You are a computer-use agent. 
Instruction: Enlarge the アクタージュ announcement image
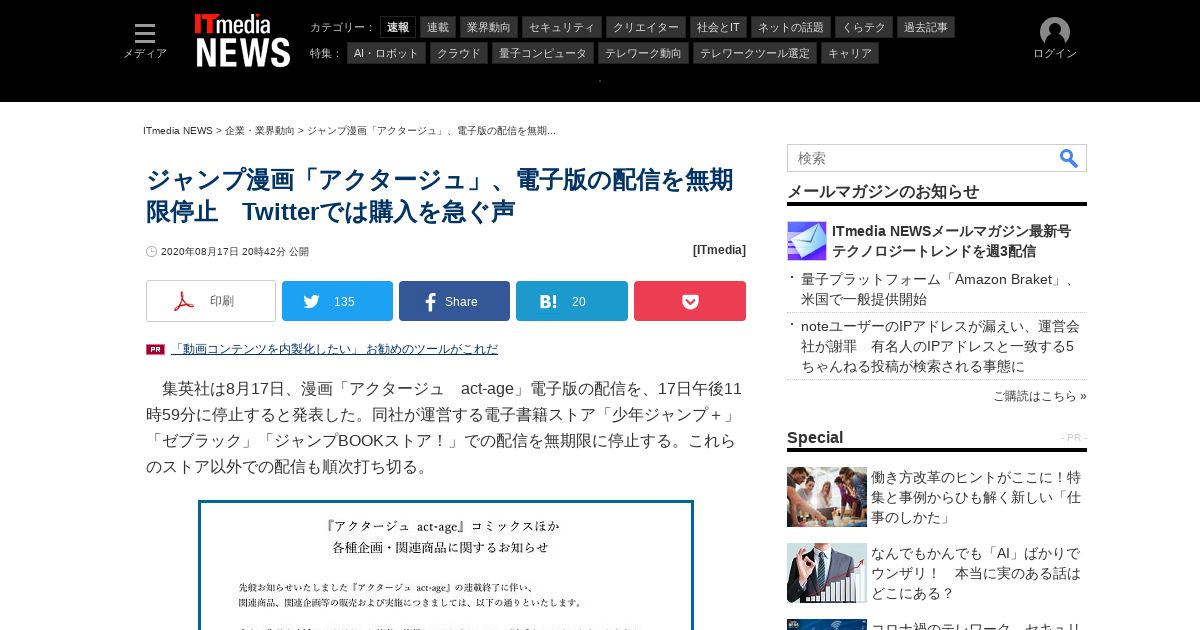click(x=446, y=566)
